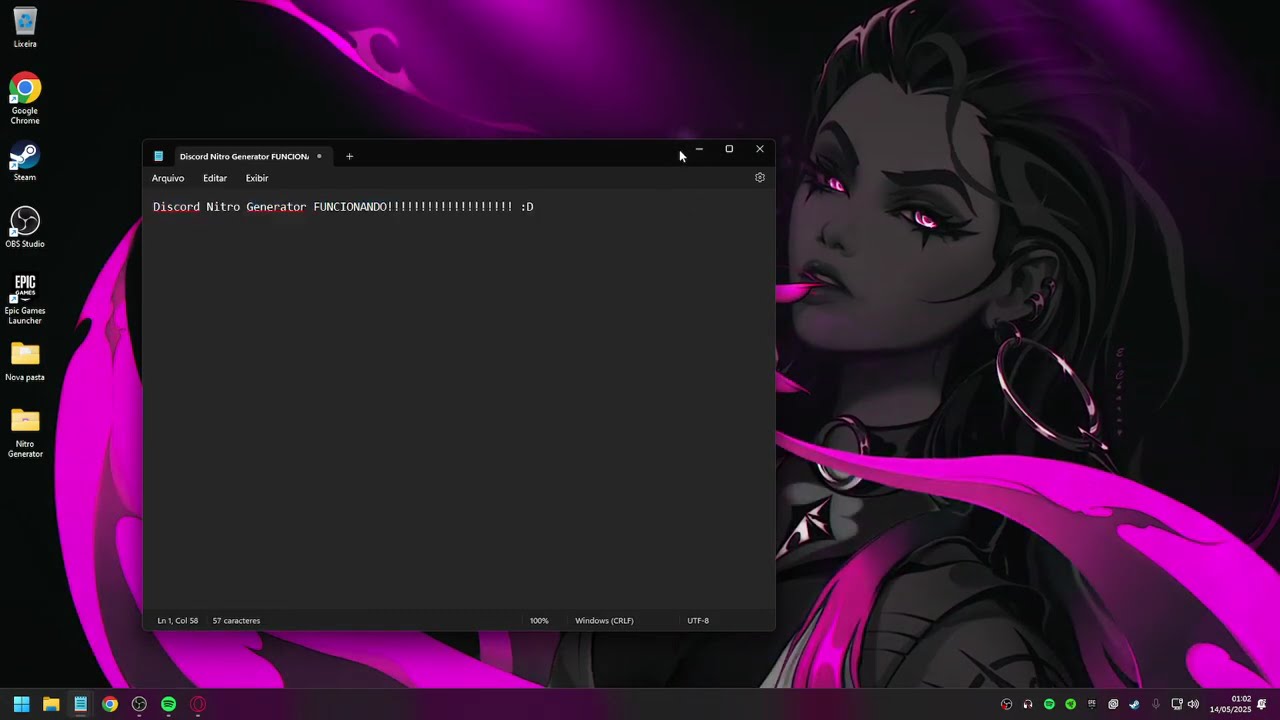Close the unsaved tab via its dot
The height and width of the screenshot is (720, 1280).
[x=319, y=156]
